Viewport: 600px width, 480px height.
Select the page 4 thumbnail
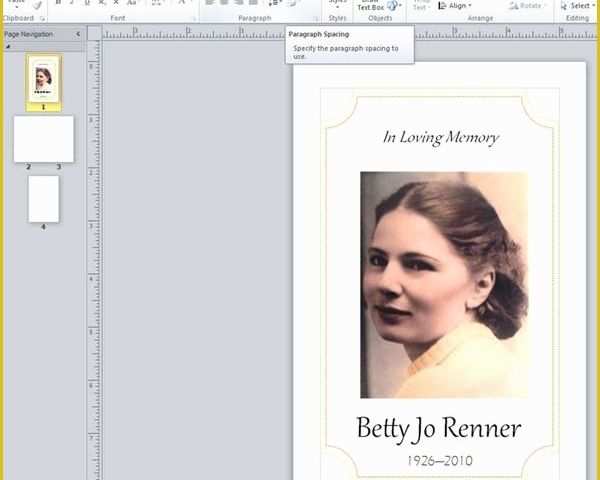click(x=44, y=199)
